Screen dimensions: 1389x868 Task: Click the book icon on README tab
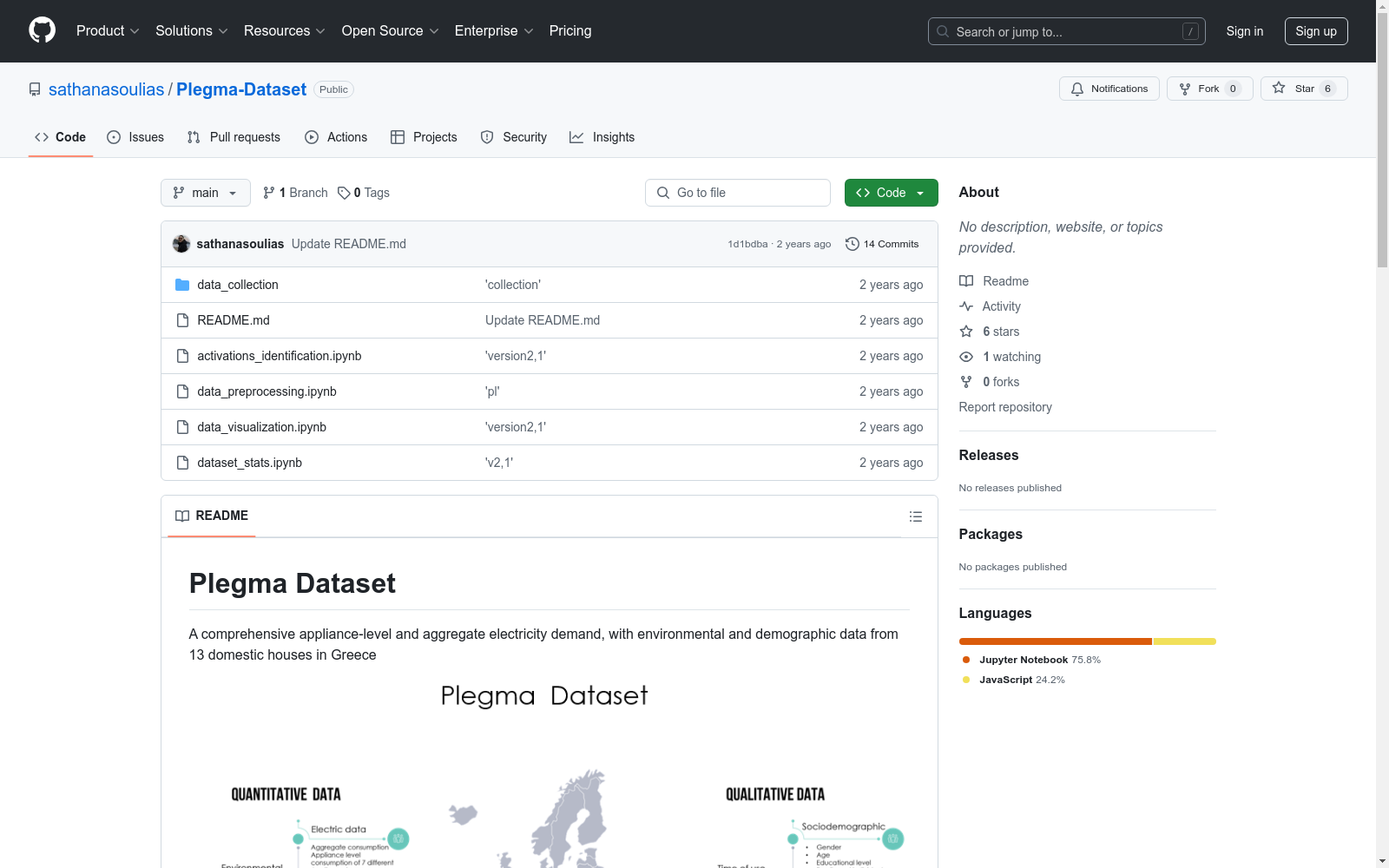click(x=182, y=516)
